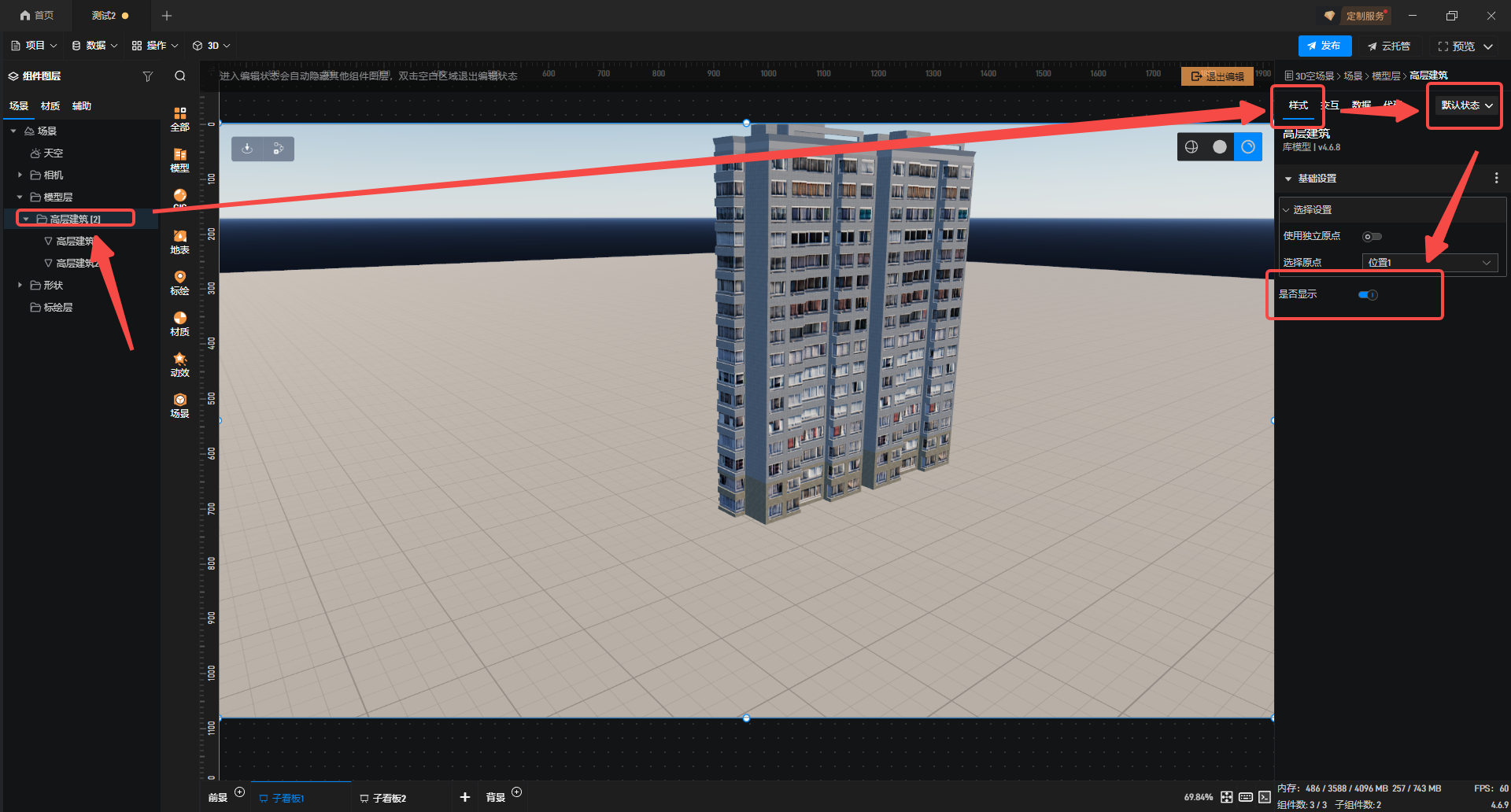This screenshot has width=1511, height=812.
Task: Collapse the 基础设置 section
Action: coord(1288,179)
